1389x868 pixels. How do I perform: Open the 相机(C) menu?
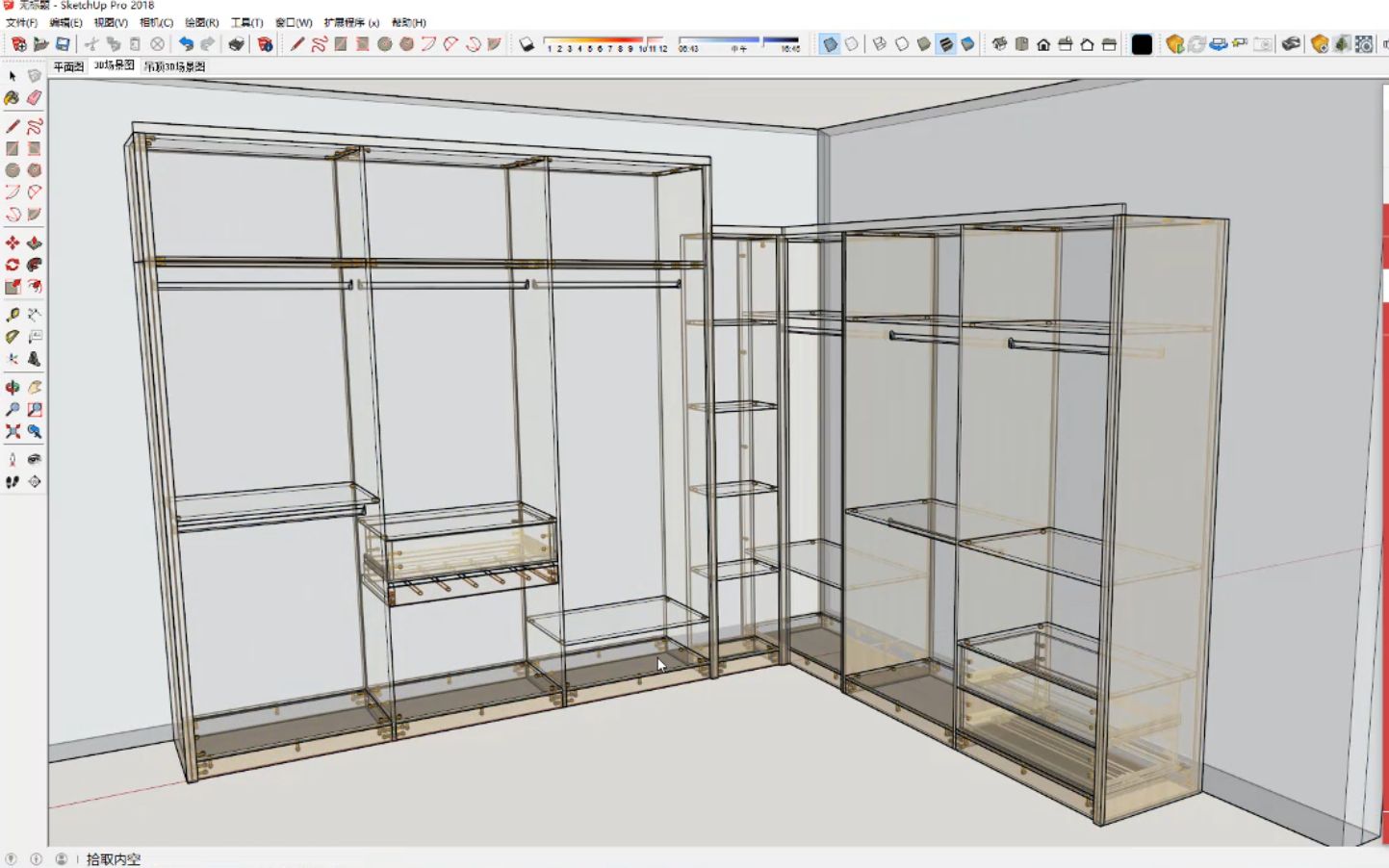pyautogui.click(x=156, y=22)
